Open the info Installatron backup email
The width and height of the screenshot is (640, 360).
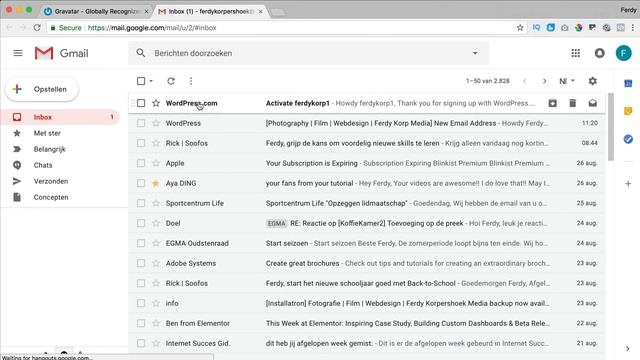367,303
